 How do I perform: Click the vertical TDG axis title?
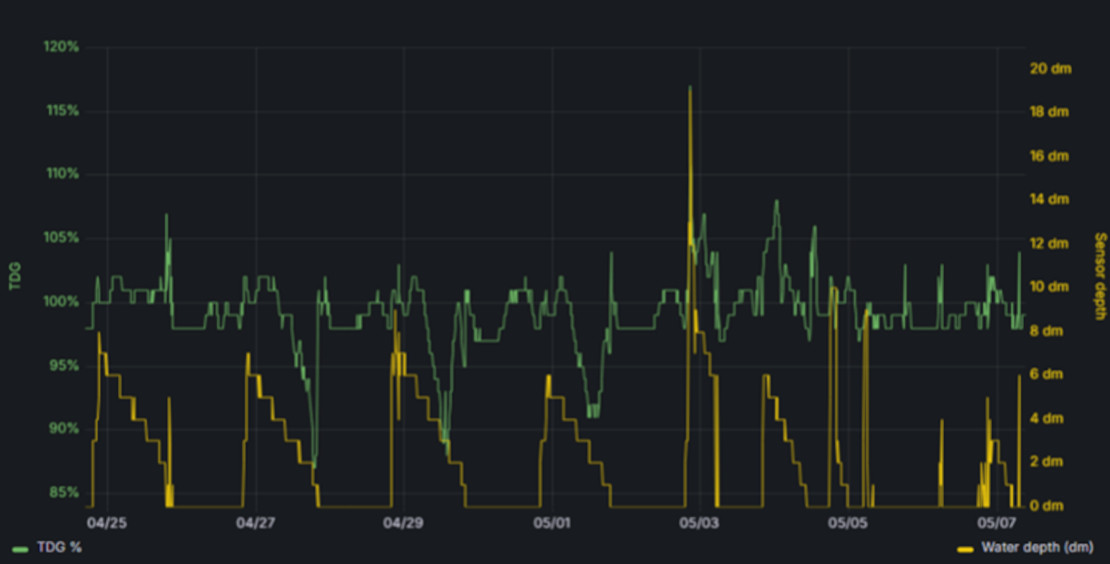(15, 275)
